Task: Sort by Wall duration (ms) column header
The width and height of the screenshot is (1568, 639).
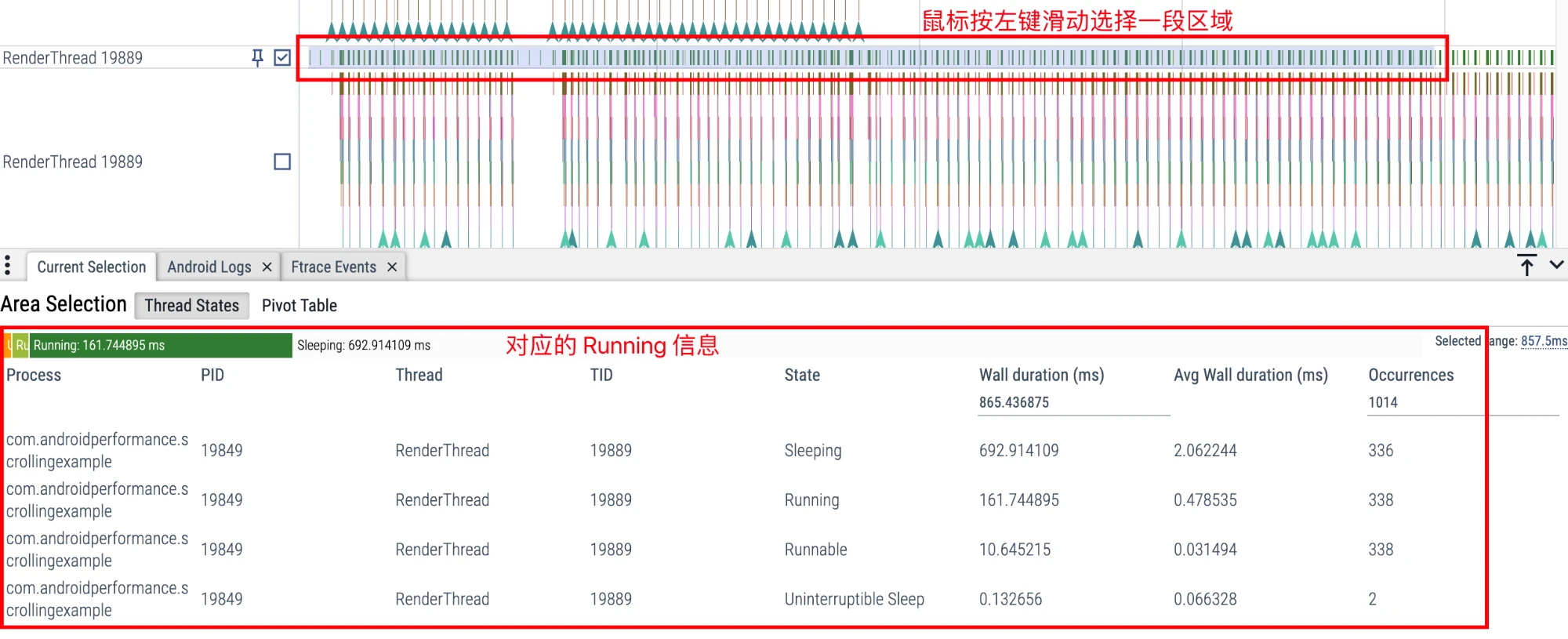Action: click(1040, 376)
